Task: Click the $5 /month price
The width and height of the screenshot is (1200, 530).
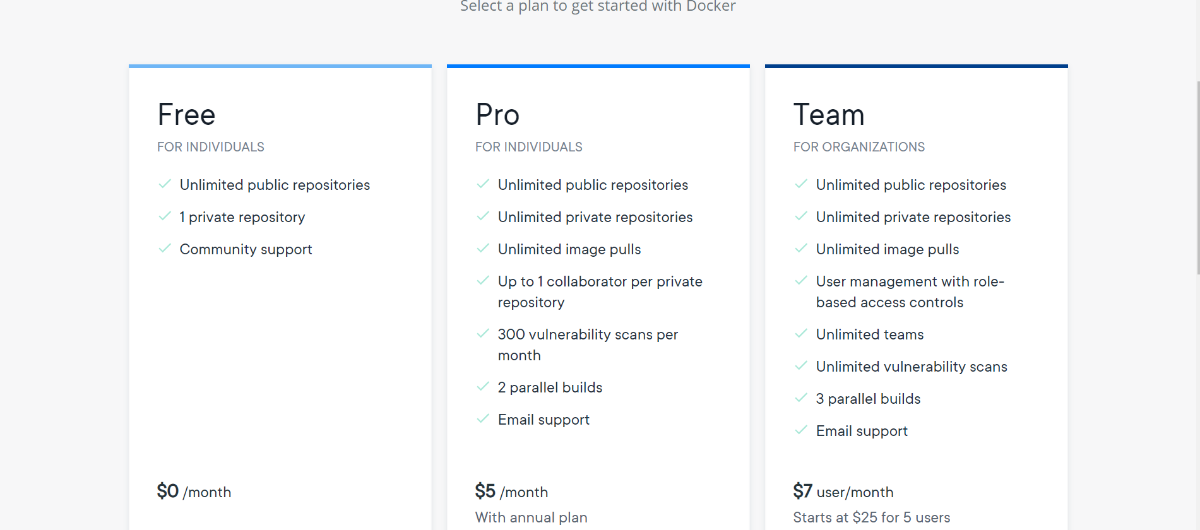Action: [x=511, y=491]
